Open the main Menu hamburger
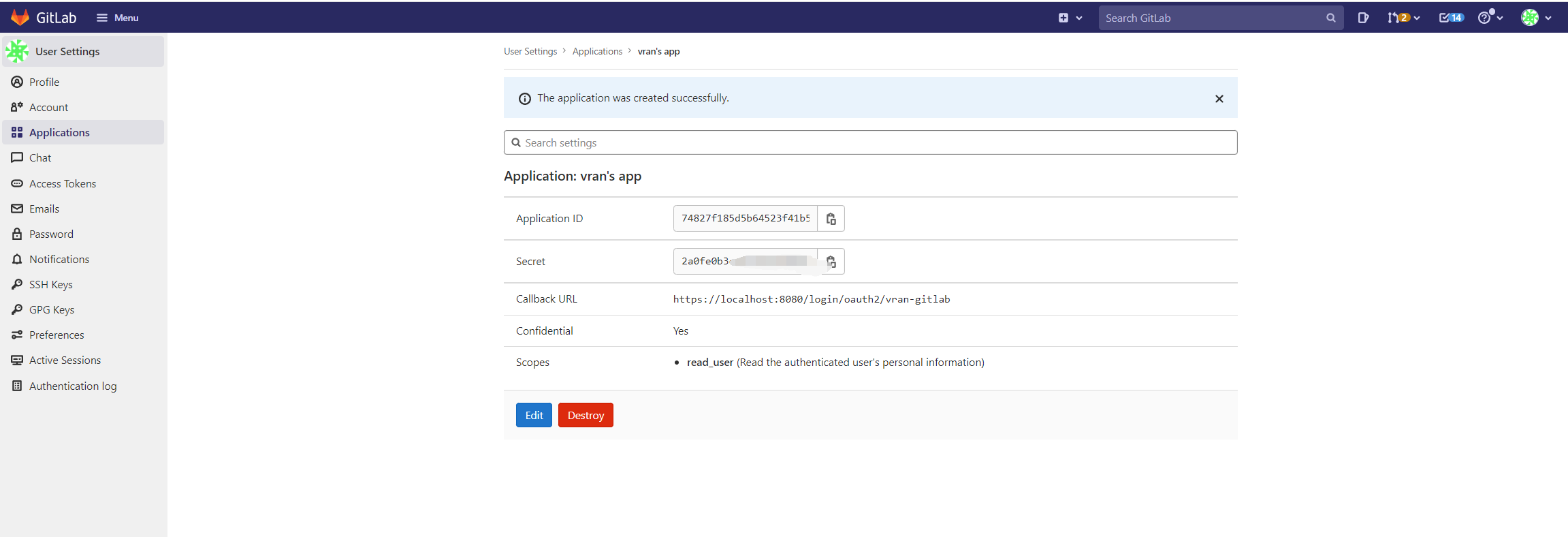 118,18
